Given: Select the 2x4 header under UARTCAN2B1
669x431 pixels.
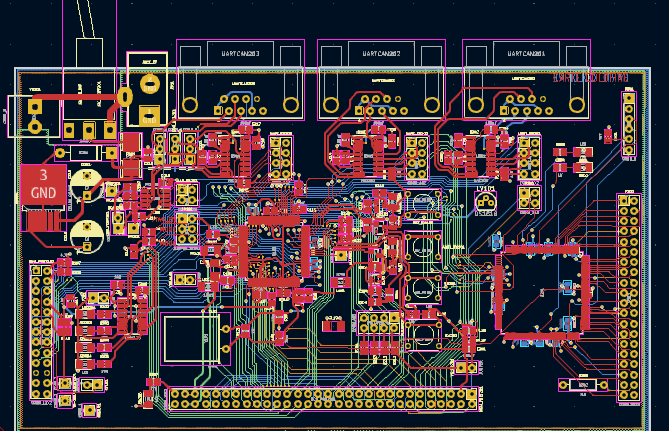Looking at the screenshot, I should tap(529, 158).
